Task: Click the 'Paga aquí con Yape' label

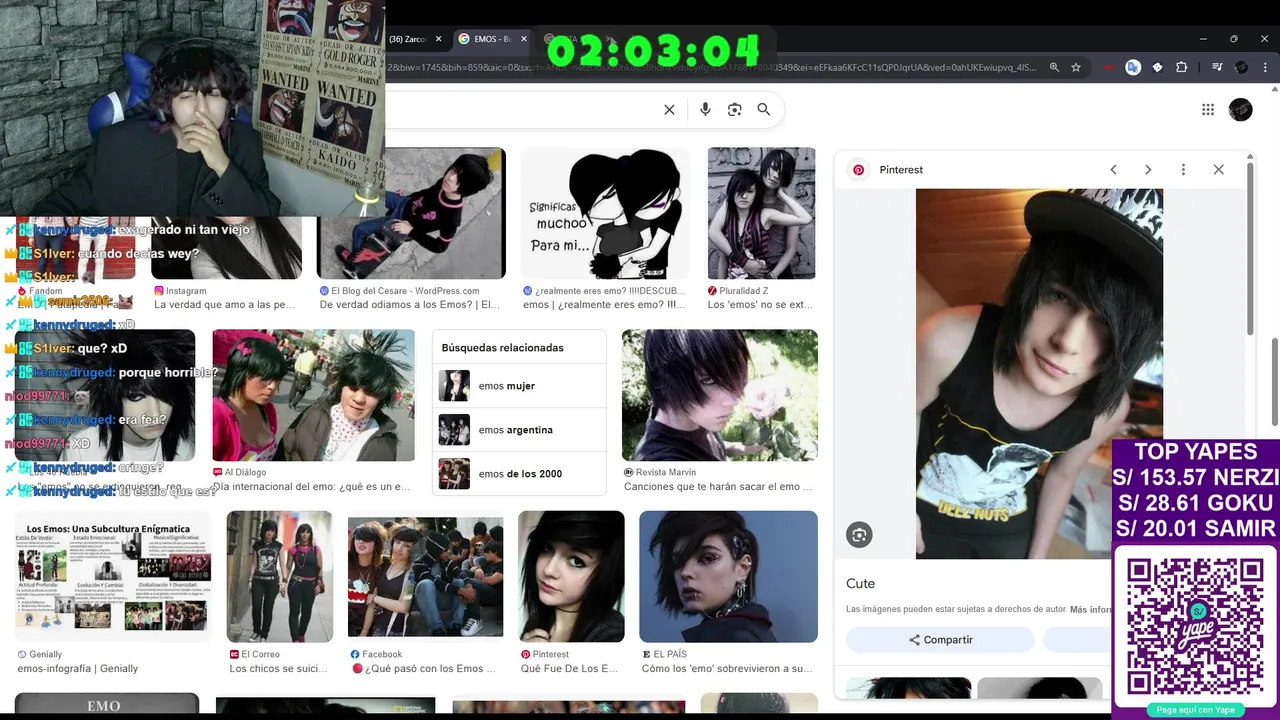Action: coord(1196,710)
